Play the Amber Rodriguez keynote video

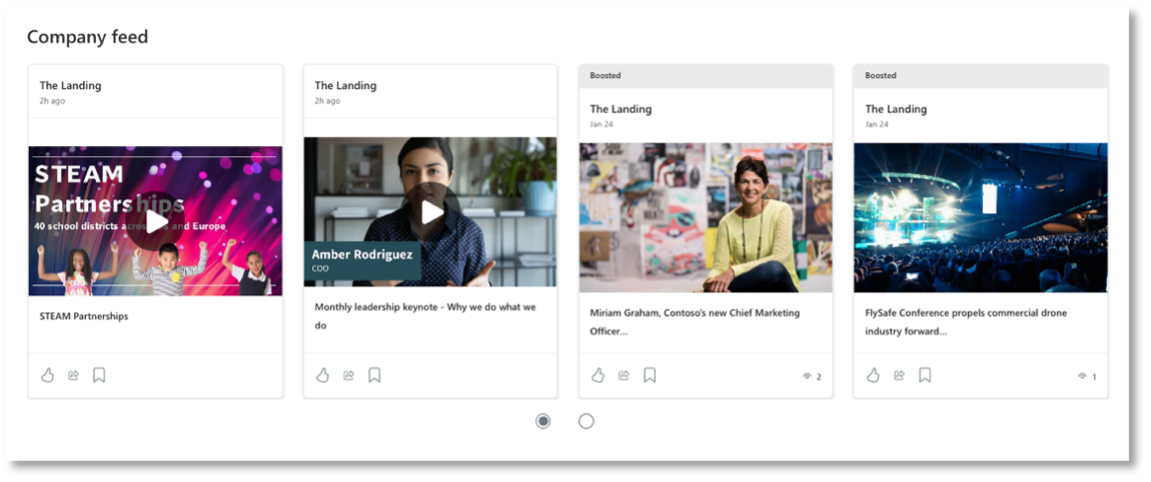(x=431, y=212)
